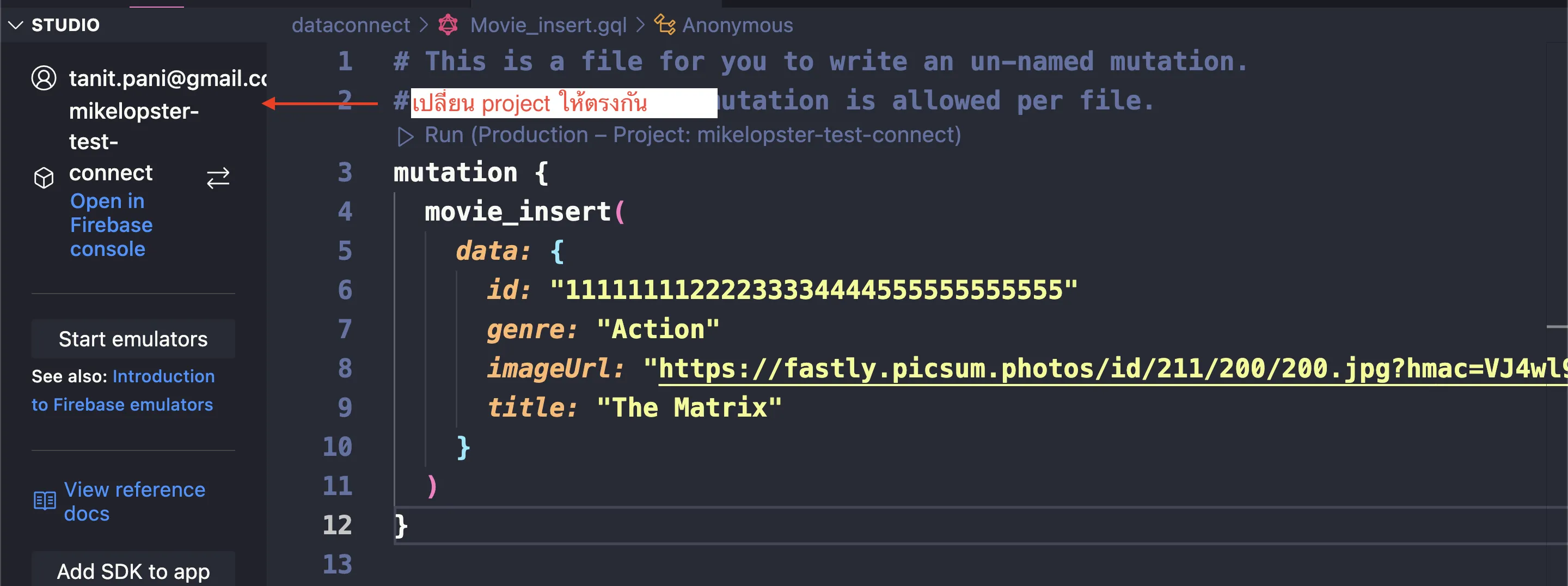
Task: Click the GraphQL file icon in breadcrumb
Action: (449, 25)
